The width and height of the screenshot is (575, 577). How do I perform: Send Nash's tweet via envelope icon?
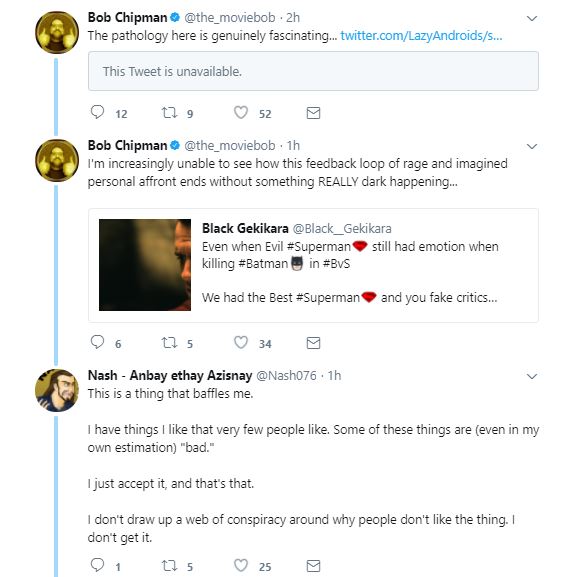[313, 566]
